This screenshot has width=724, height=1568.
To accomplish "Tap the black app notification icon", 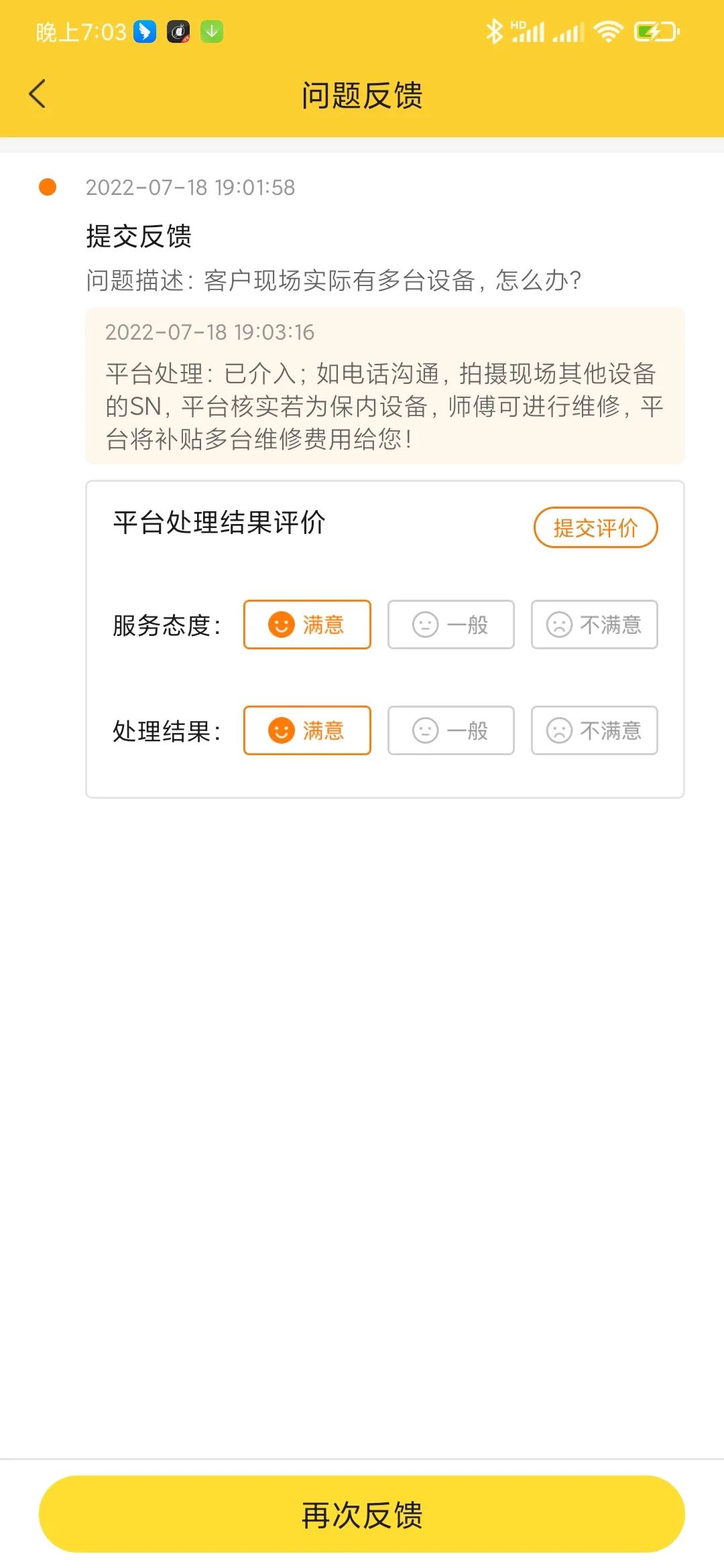I will pos(178,31).
